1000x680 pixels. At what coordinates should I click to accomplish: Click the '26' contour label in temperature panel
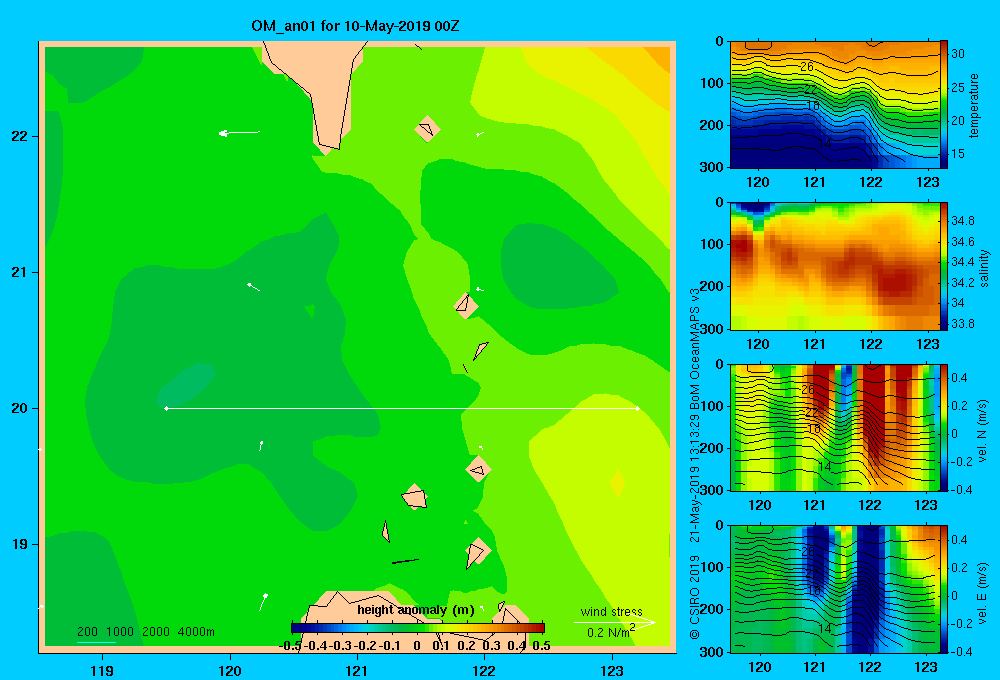pyautogui.click(x=807, y=66)
